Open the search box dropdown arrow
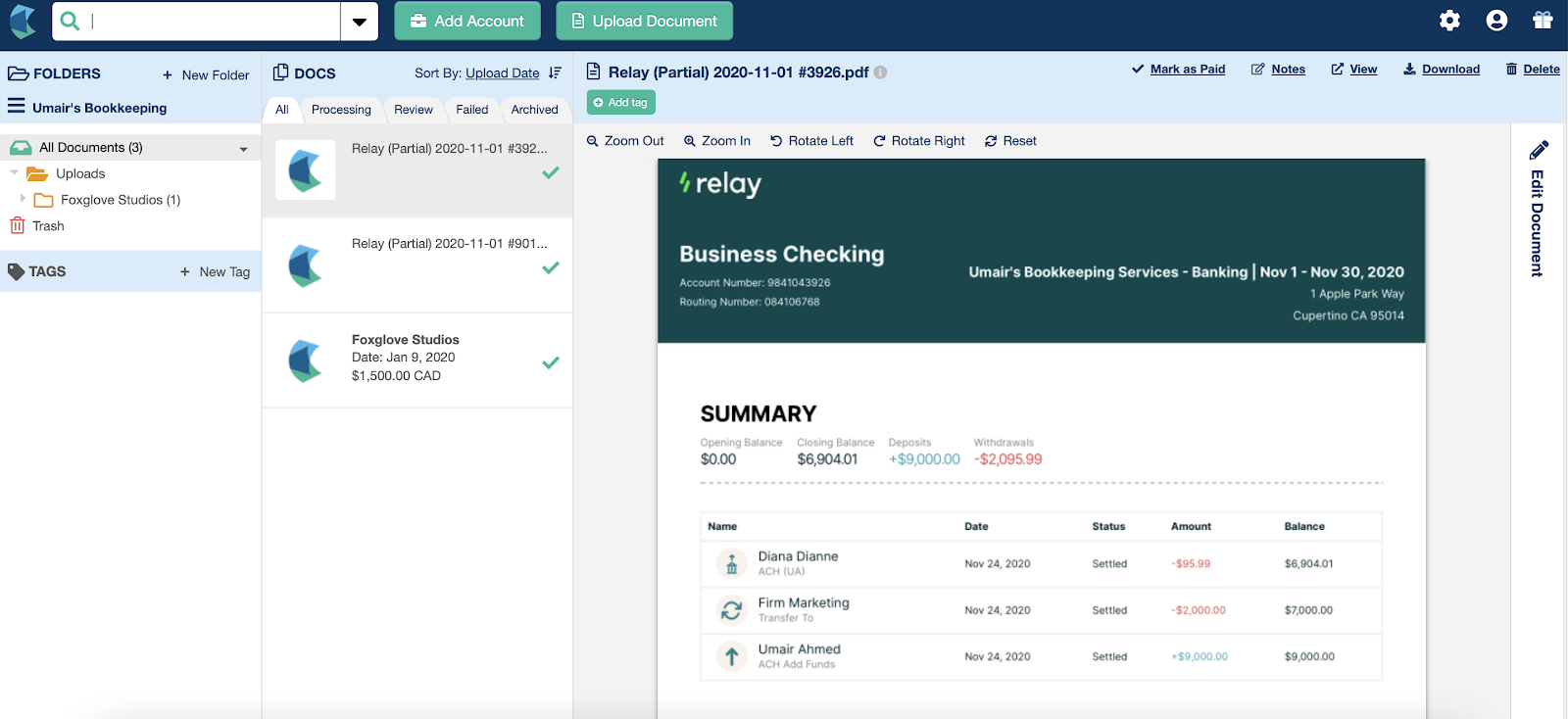This screenshot has width=1568, height=719. pos(360,22)
